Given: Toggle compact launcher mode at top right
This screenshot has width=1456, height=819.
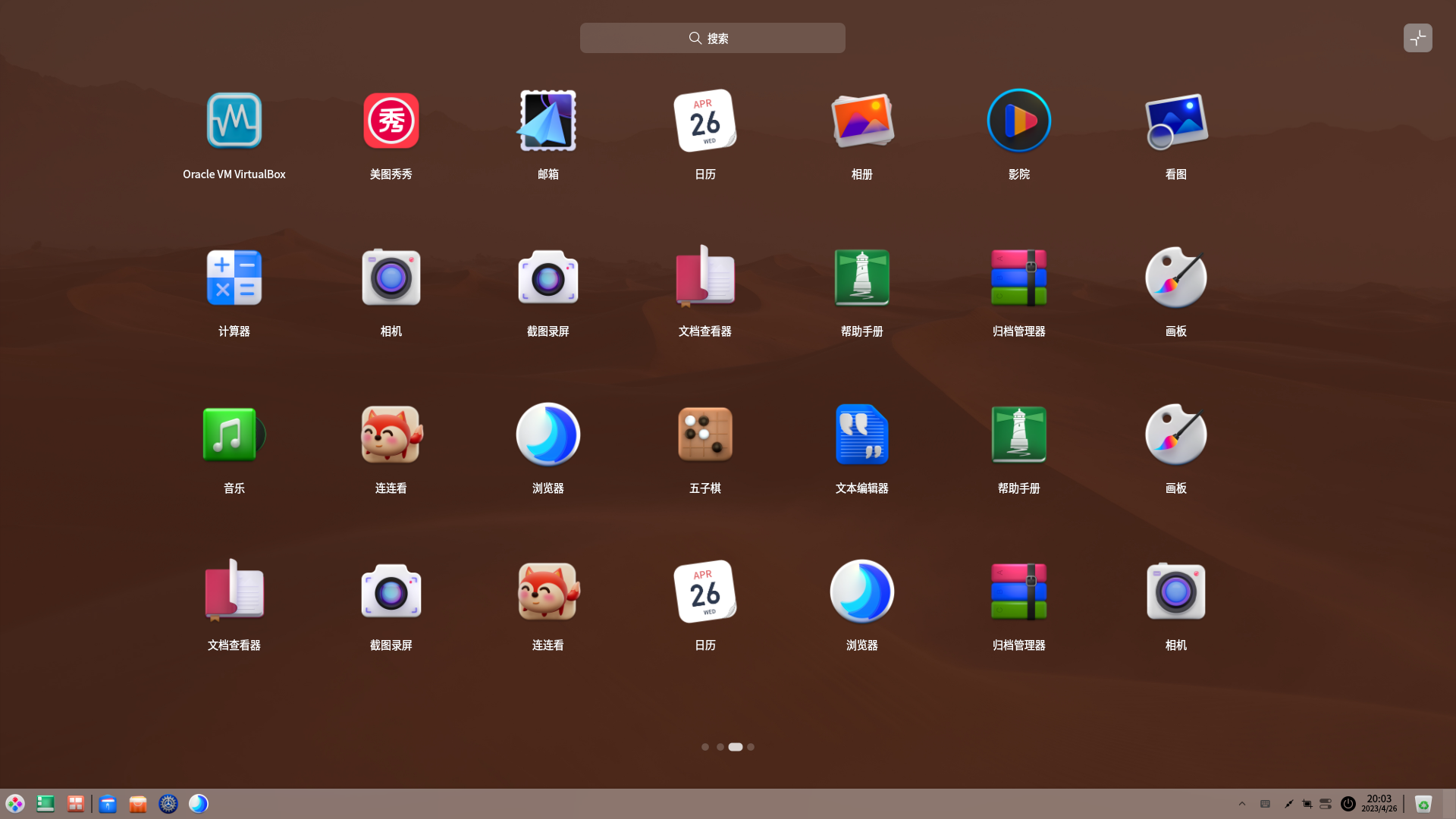Looking at the screenshot, I should tap(1417, 37).
